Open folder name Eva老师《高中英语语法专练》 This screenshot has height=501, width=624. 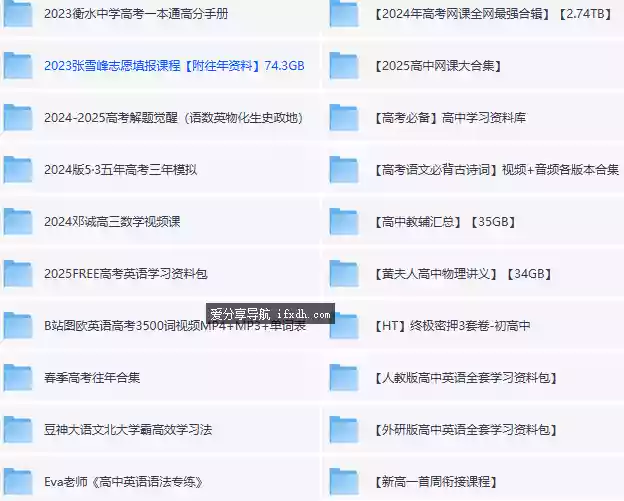[x=124, y=482]
